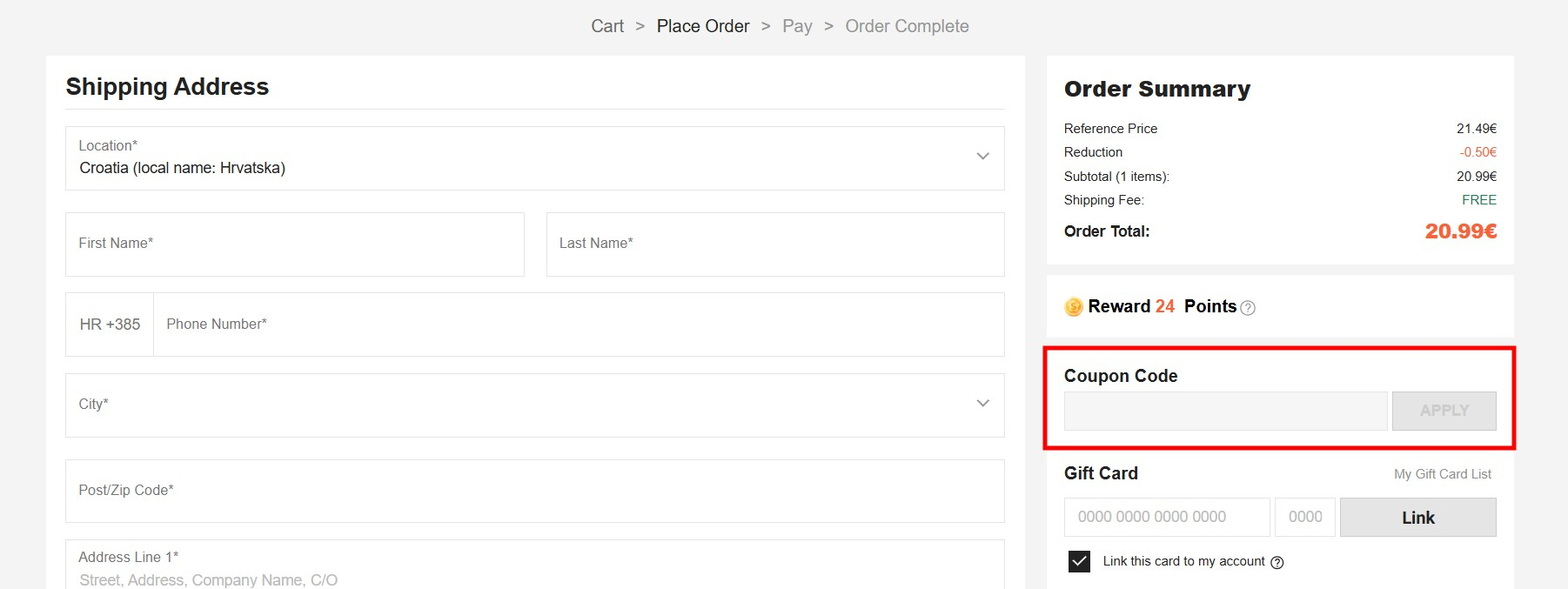Uncheck Link this card to my account
Image resolution: width=1568 pixels, height=589 pixels.
pos(1079,561)
